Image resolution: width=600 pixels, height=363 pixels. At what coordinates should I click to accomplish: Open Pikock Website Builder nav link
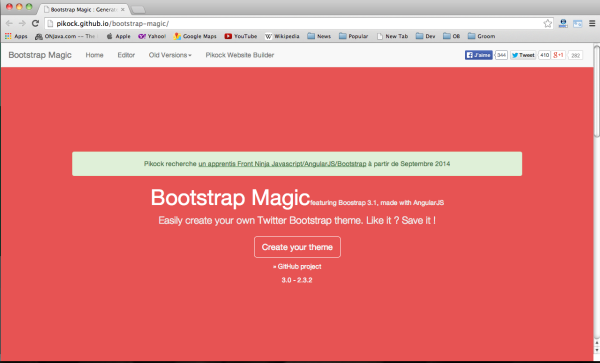click(240, 55)
